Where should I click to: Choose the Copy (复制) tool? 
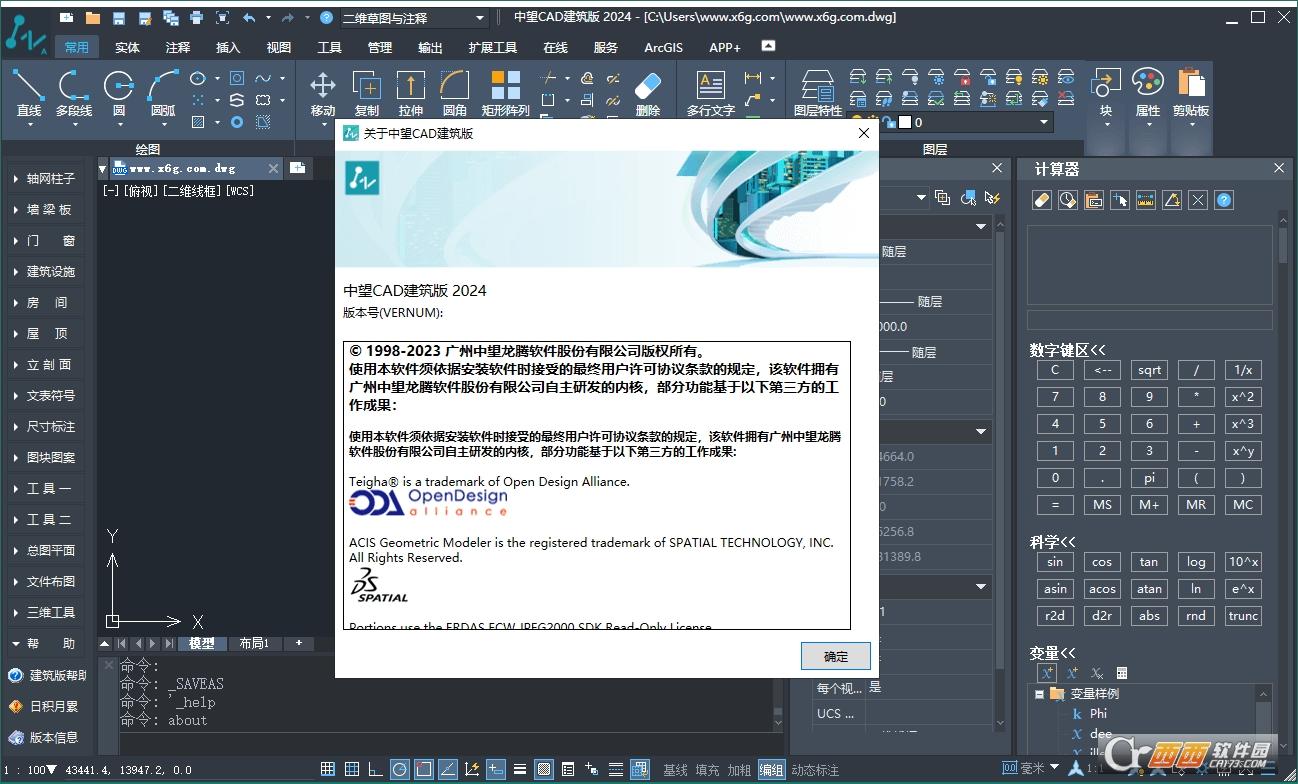point(367,95)
